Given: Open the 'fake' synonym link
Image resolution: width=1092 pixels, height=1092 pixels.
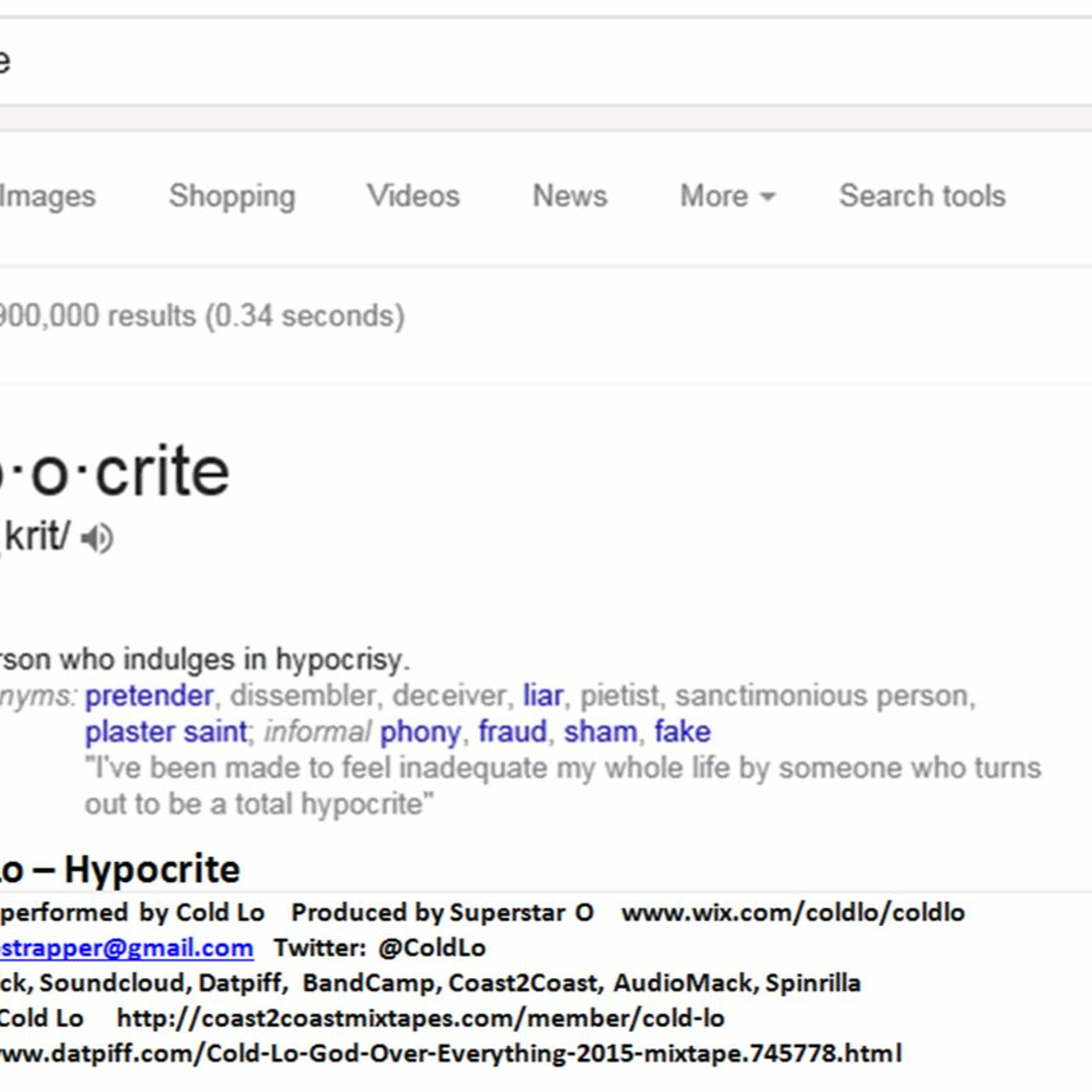Looking at the screenshot, I should point(682,731).
